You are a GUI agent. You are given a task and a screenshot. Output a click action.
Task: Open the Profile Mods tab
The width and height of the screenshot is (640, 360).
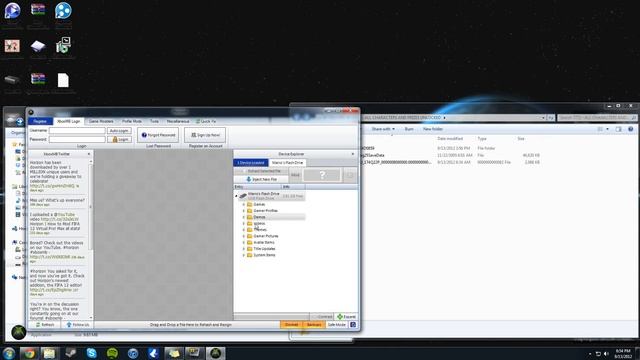pos(132,121)
